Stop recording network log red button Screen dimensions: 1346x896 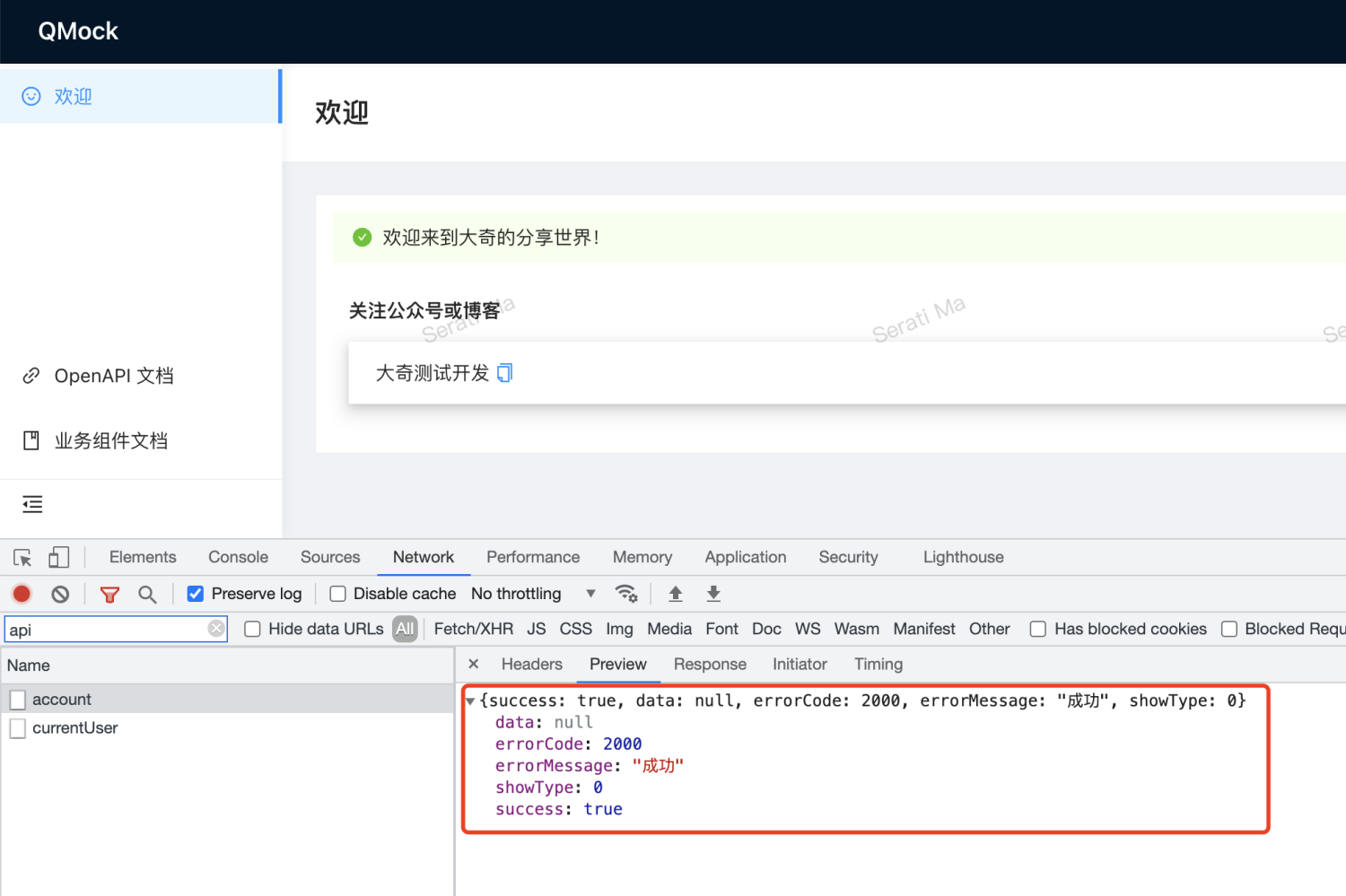22,594
